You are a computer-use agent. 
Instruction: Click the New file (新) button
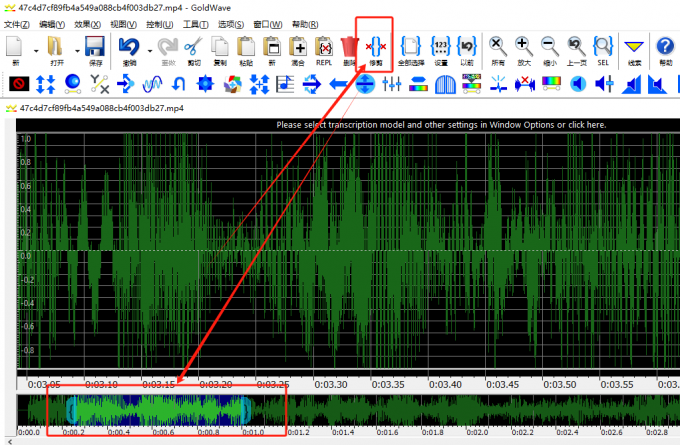pyautogui.click(x=16, y=51)
